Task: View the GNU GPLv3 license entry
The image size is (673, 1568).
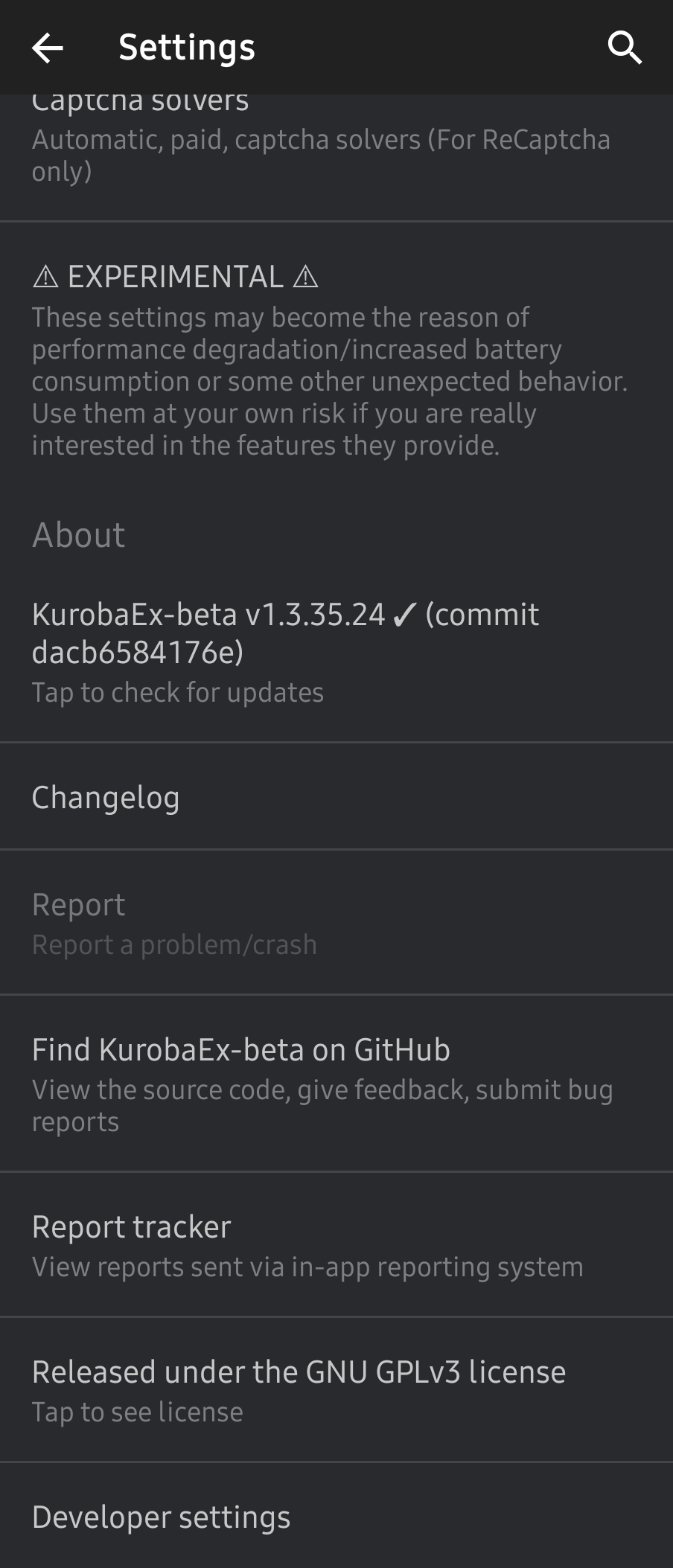Action: click(x=299, y=1372)
